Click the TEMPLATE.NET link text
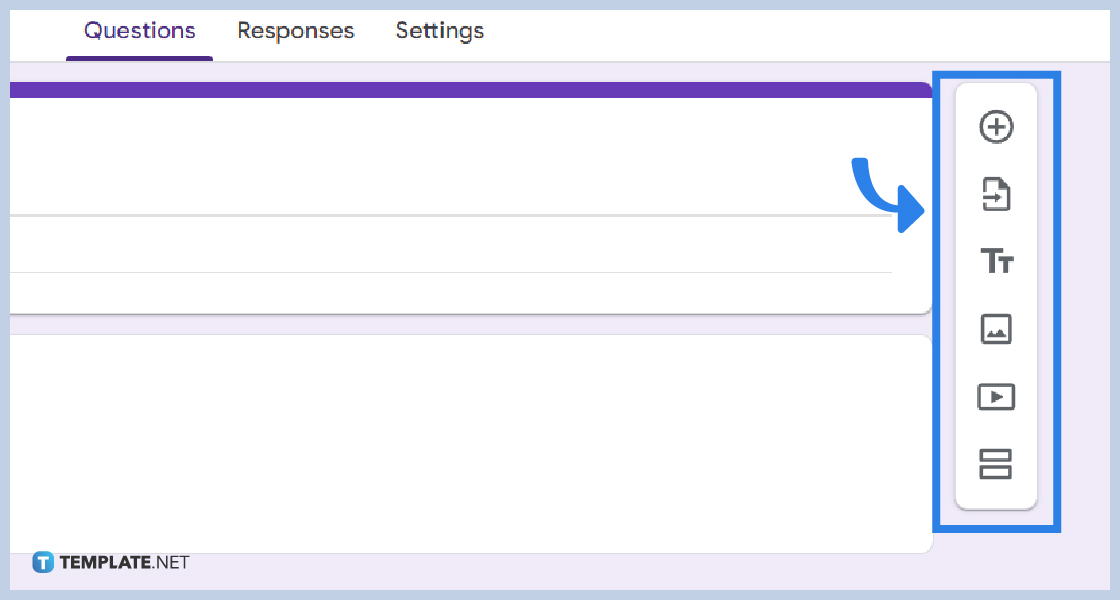 [124, 562]
